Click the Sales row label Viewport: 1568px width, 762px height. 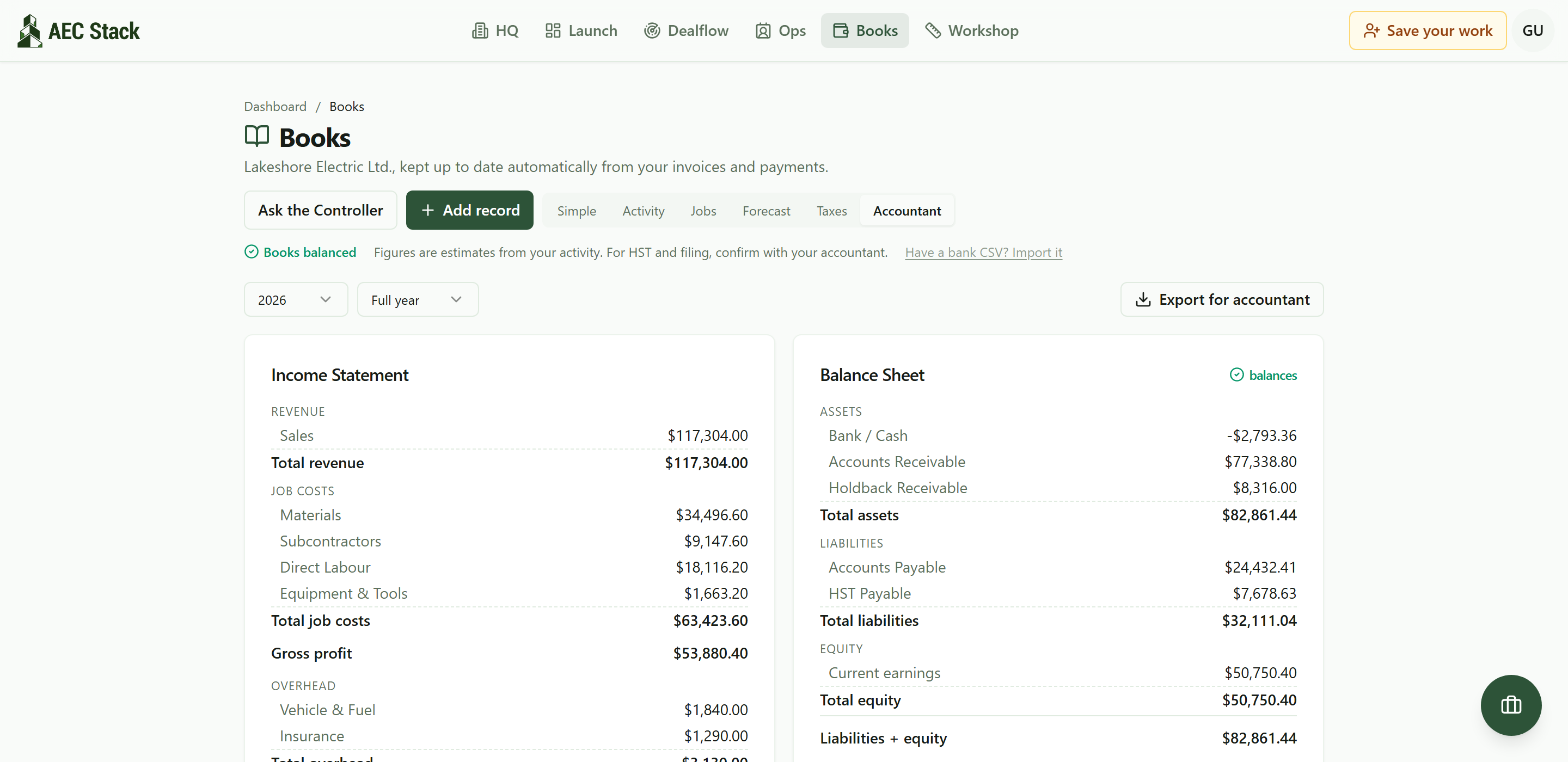click(x=296, y=435)
